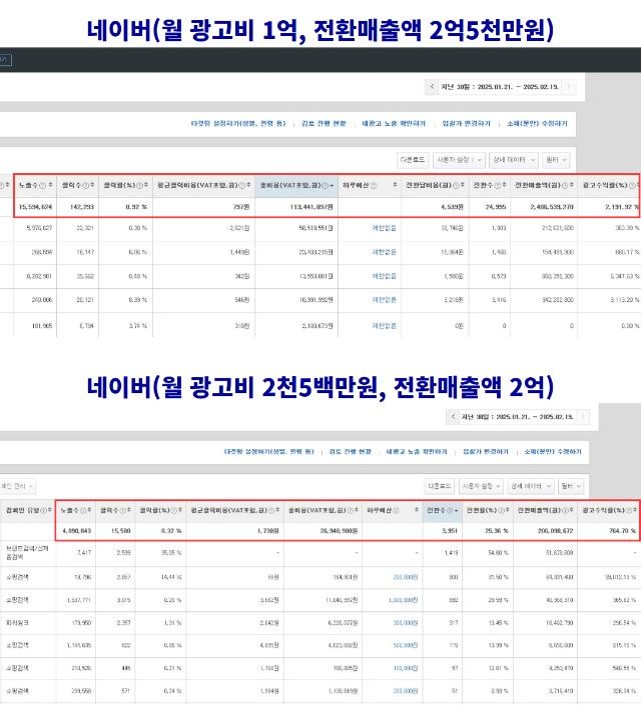Image resolution: width=641 pixels, height=719 pixels.
Task: Select the 브랜드검색/신제품검색 campaign type cell
Action: (x=28, y=552)
